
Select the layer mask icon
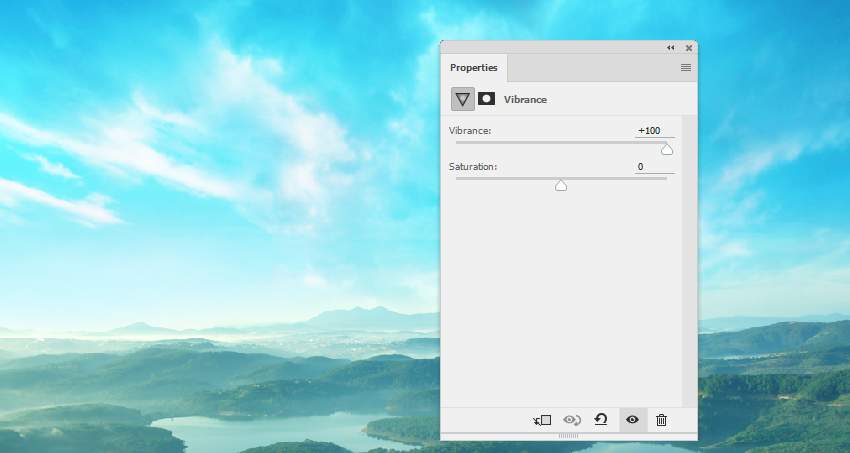(x=486, y=99)
